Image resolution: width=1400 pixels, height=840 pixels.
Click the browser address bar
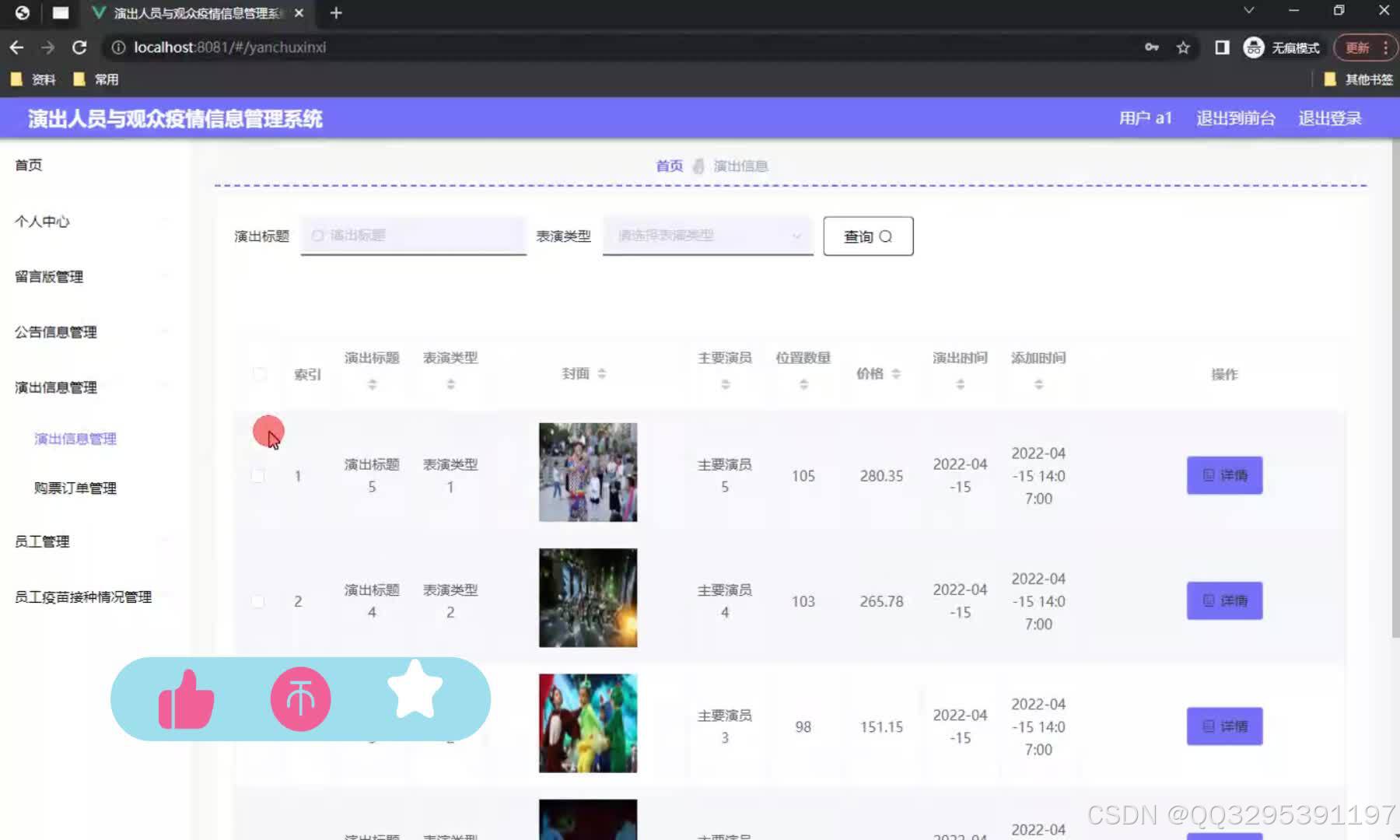click(x=622, y=47)
